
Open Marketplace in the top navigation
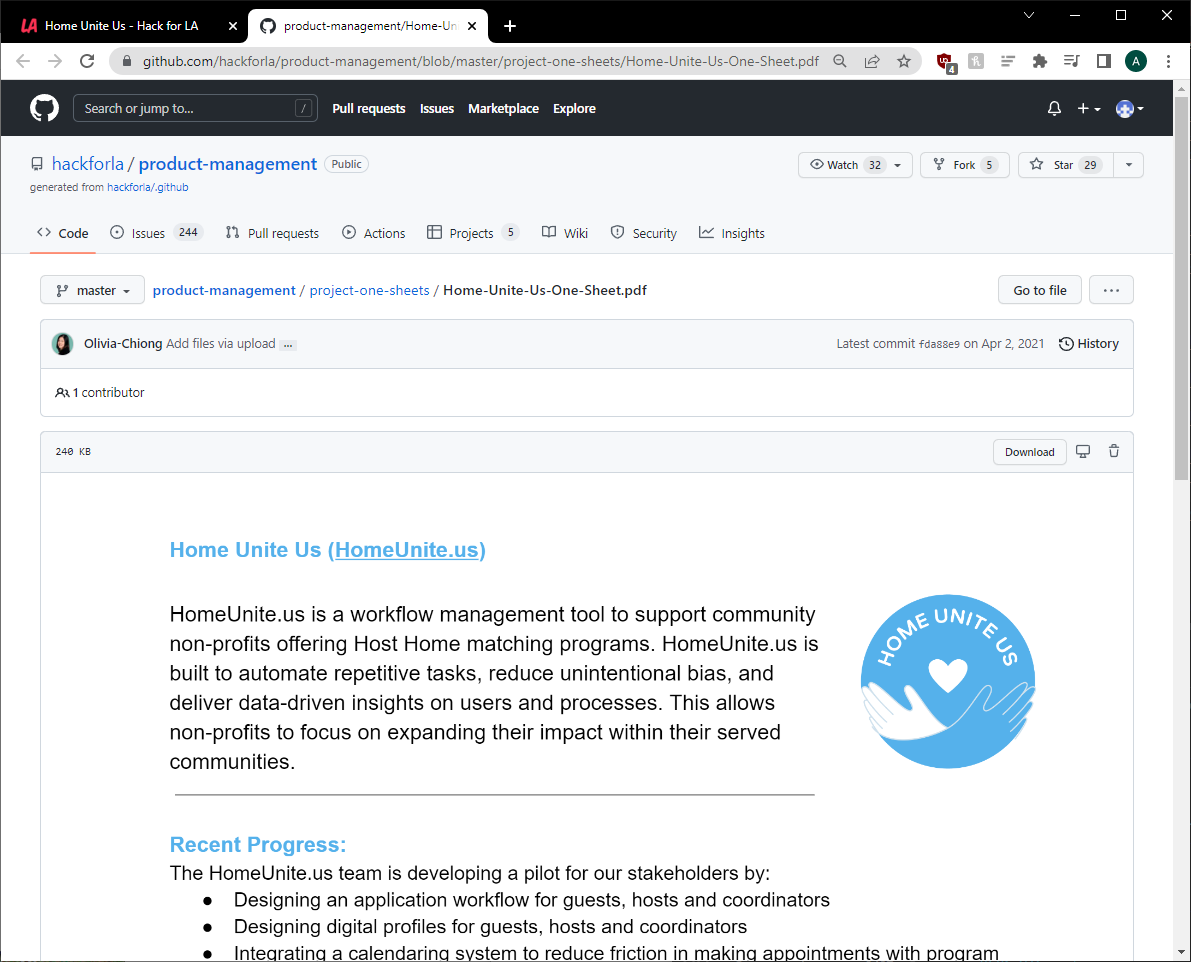click(503, 109)
